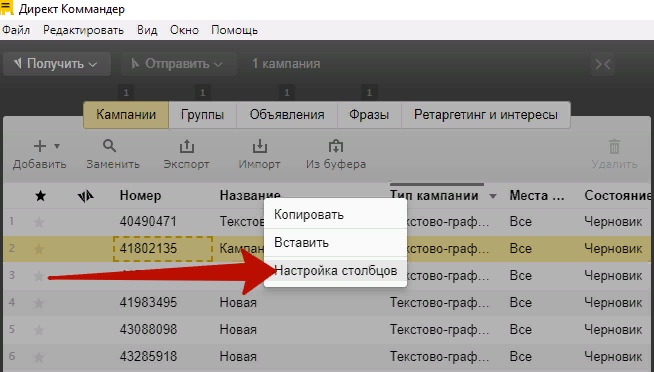Screen dimensions: 654x372
Task: Click the Тип кампании column header
Action: coord(434,195)
